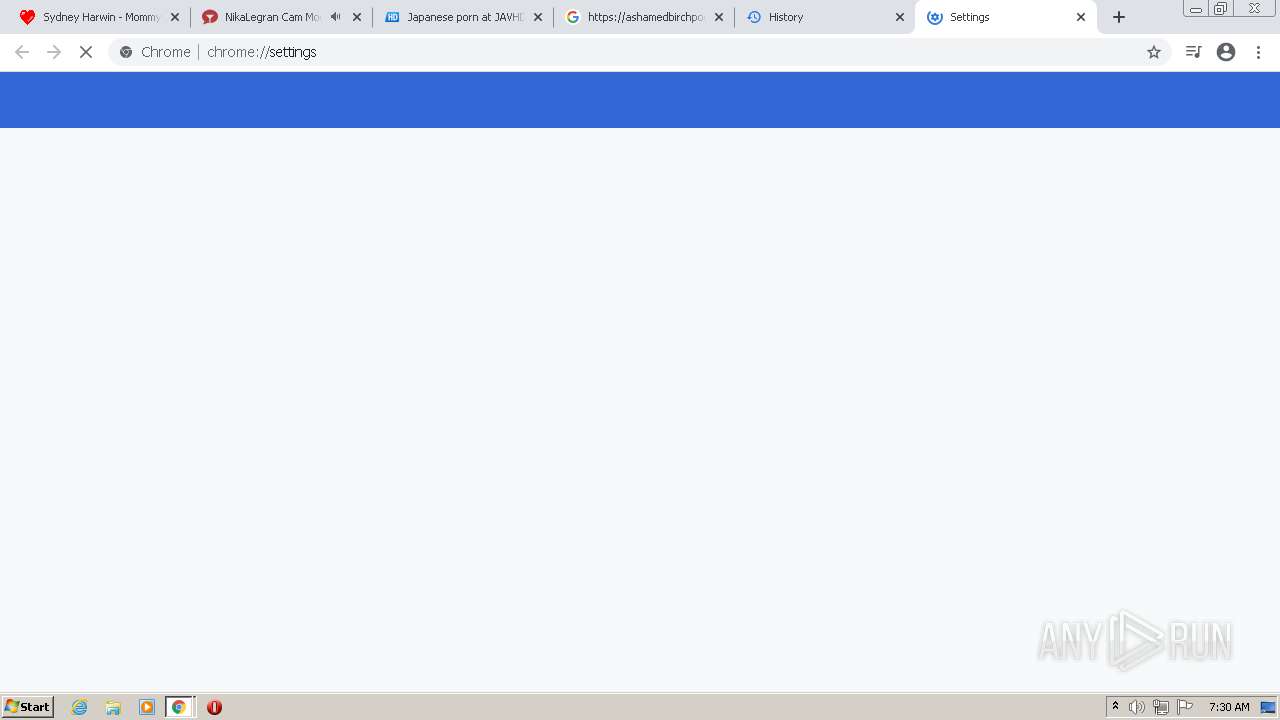1280x720 pixels.
Task: Open a new tab with plus button
Action: 1119,17
